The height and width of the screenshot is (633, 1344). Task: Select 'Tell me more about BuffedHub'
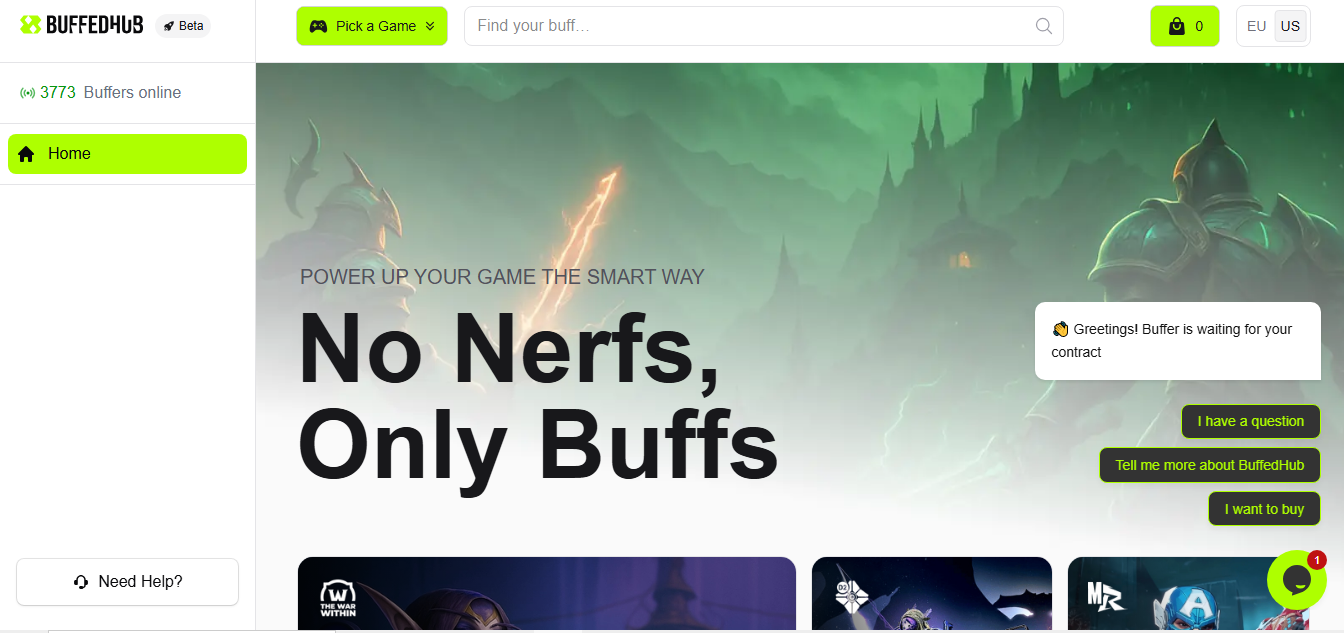[1210, 465]
